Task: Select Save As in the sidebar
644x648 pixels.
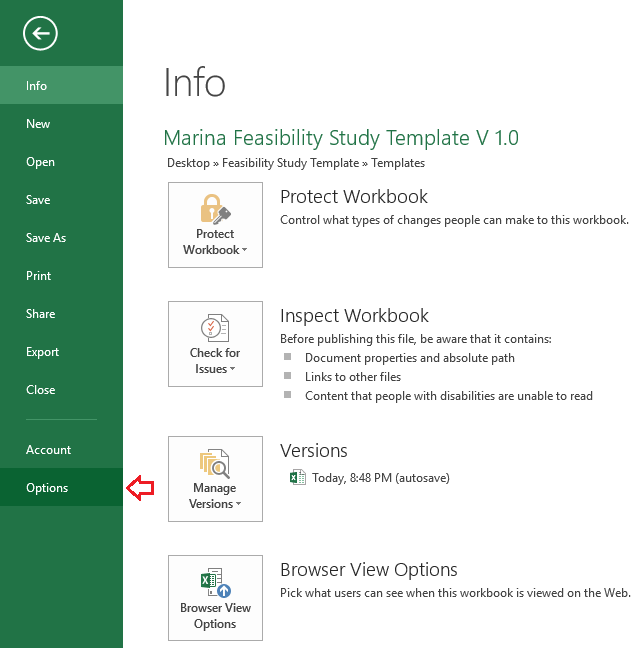Action: (x=46, y=238)
